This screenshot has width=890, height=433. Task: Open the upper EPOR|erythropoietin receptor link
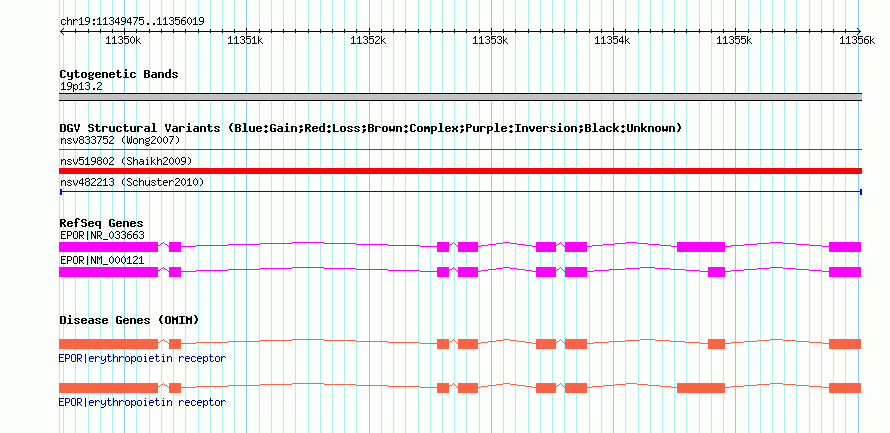pos(142,359)
